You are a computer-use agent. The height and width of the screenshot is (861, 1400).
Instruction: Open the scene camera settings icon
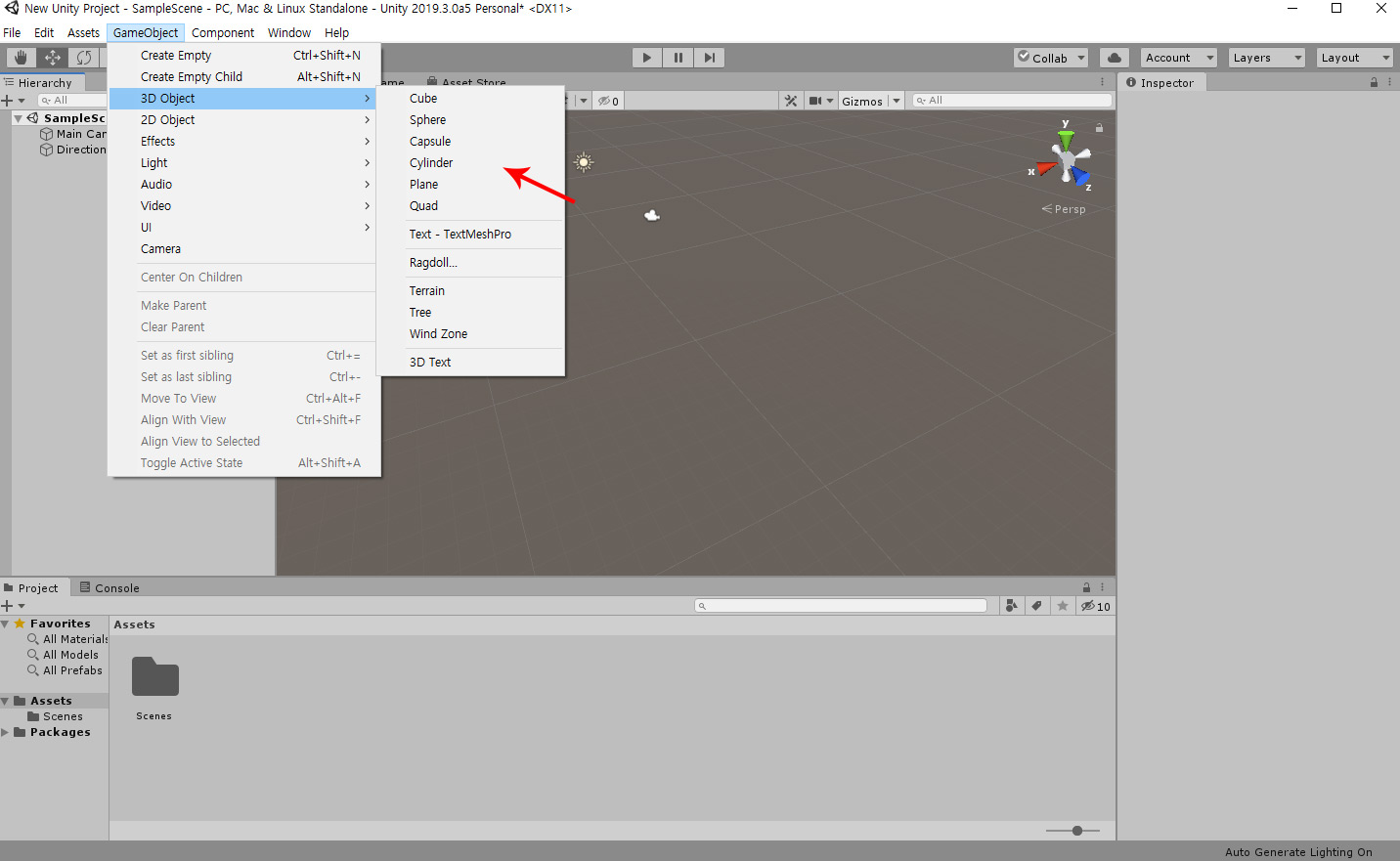pyautogui.click(x=820, y=101)
